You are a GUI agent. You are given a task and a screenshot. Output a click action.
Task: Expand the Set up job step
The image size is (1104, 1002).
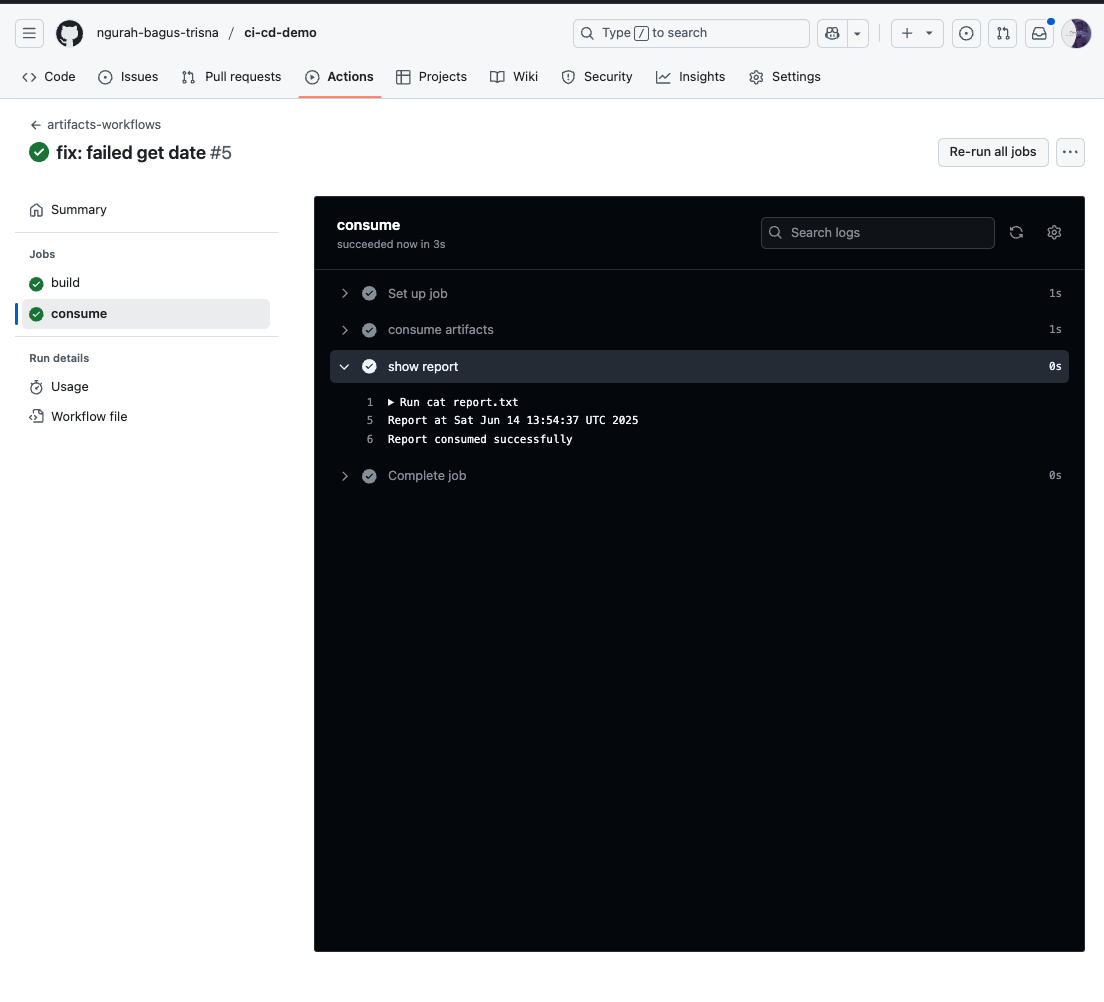tap(417, 294)
